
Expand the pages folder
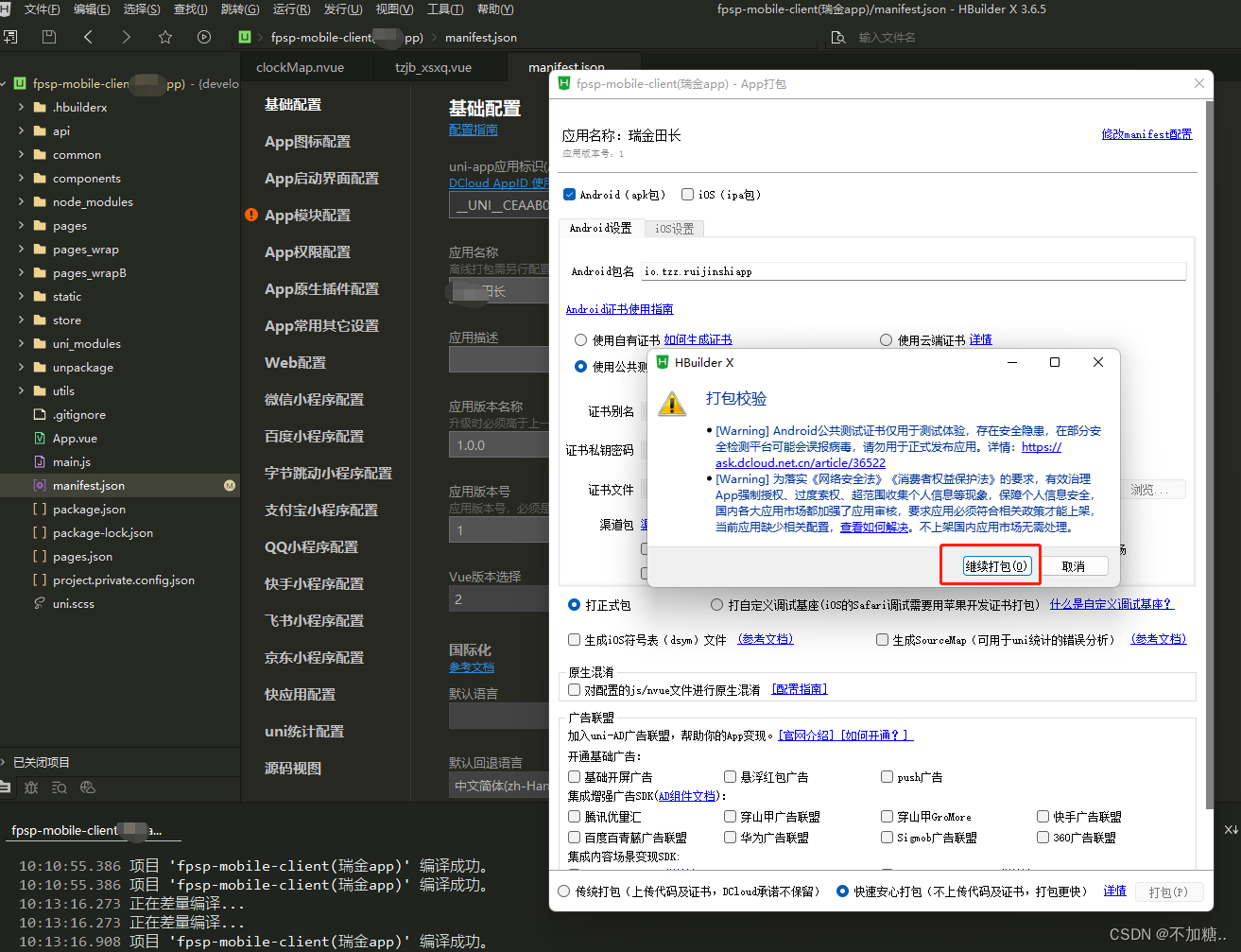pos(21,225)
